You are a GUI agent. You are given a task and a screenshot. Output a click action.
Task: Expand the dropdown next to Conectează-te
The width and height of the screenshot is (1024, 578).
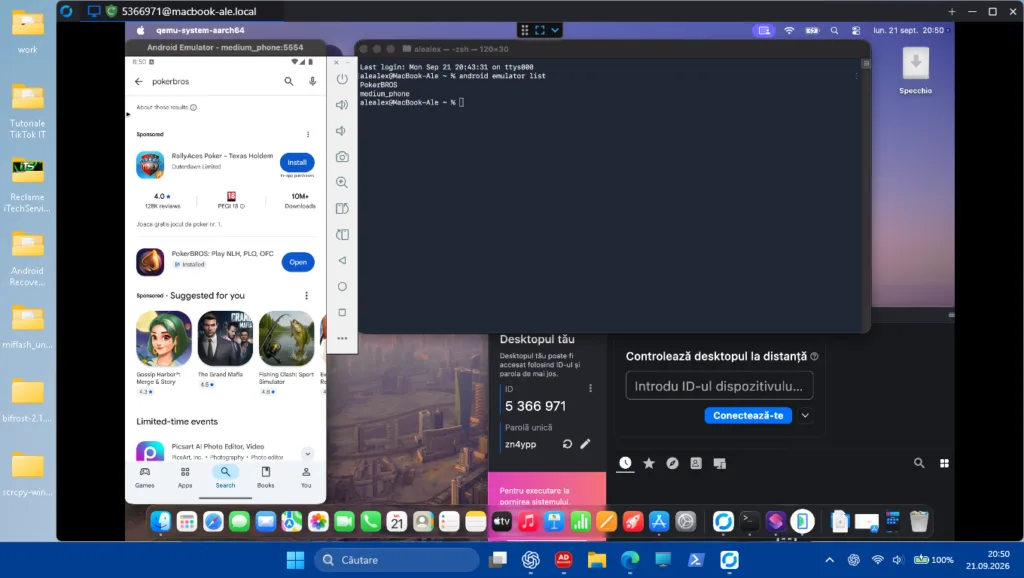[x=805, y=415]
